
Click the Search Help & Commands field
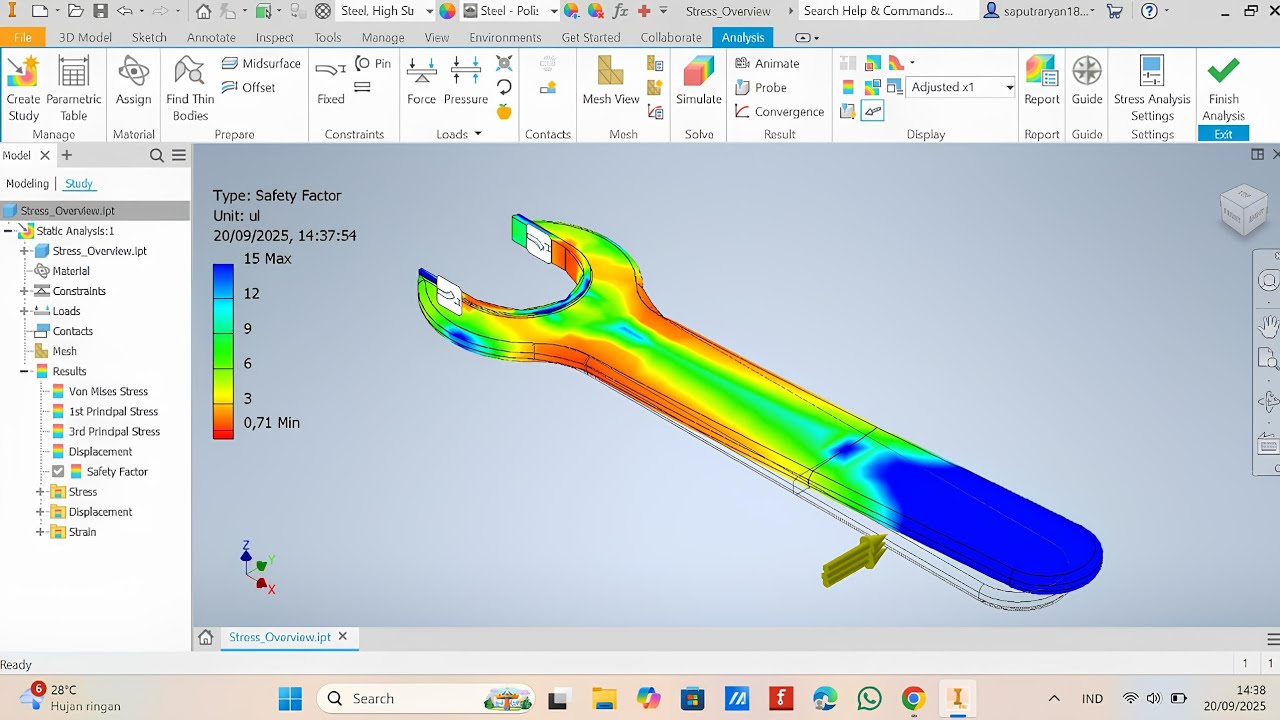[x=888, y=11]
